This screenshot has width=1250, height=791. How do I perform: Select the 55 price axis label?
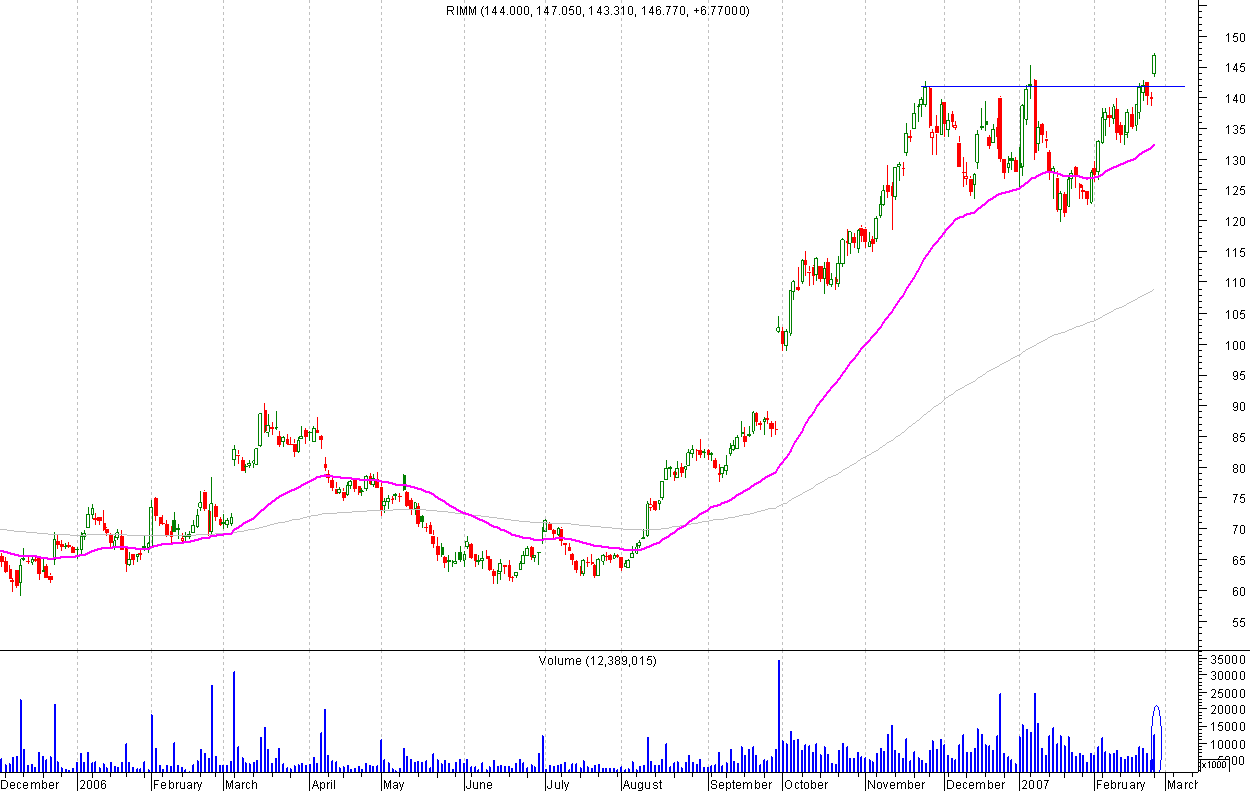coord(1237,622)
